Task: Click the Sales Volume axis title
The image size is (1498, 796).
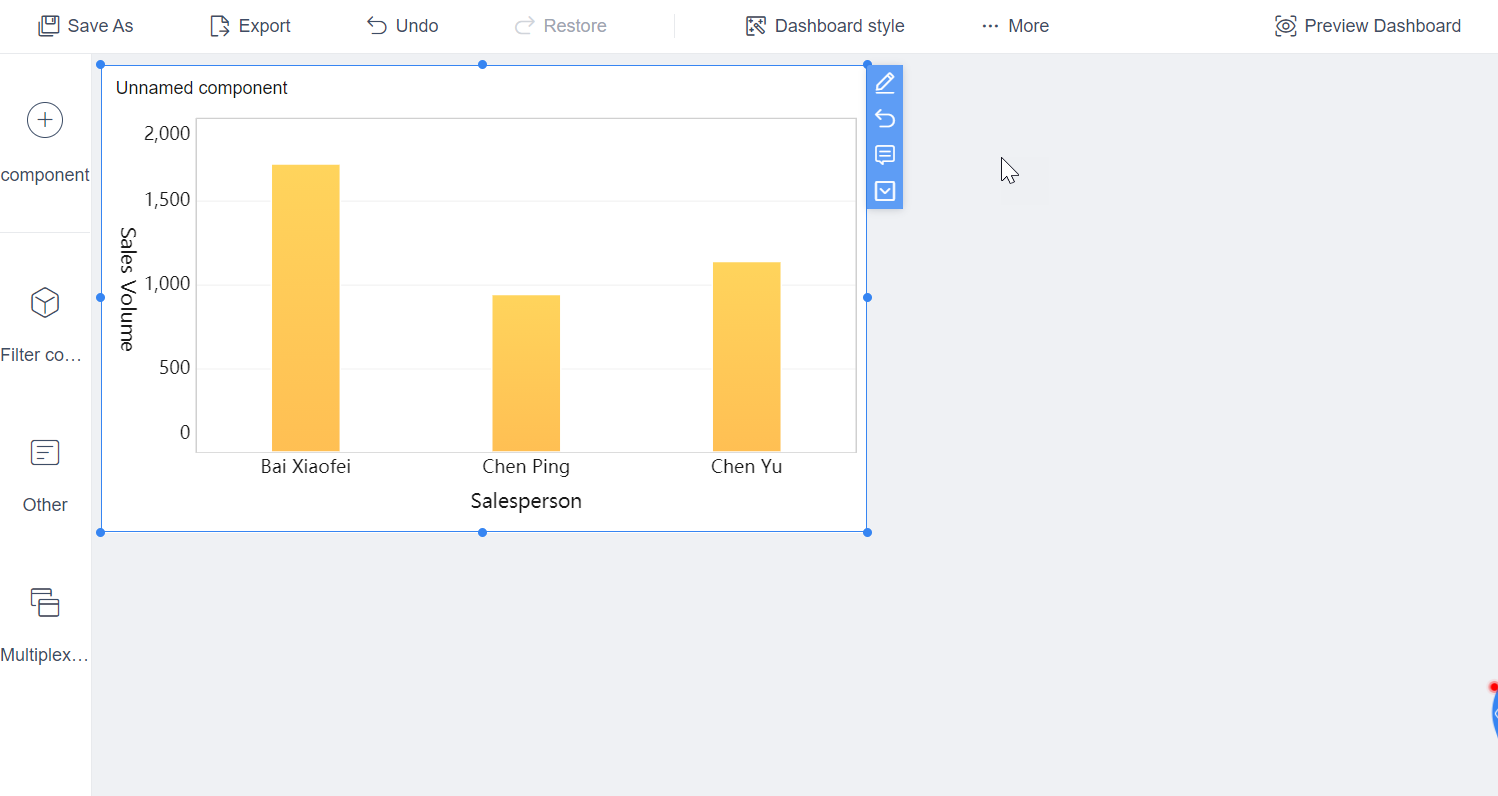Action: pyautogui.click(x=127, y=289)
